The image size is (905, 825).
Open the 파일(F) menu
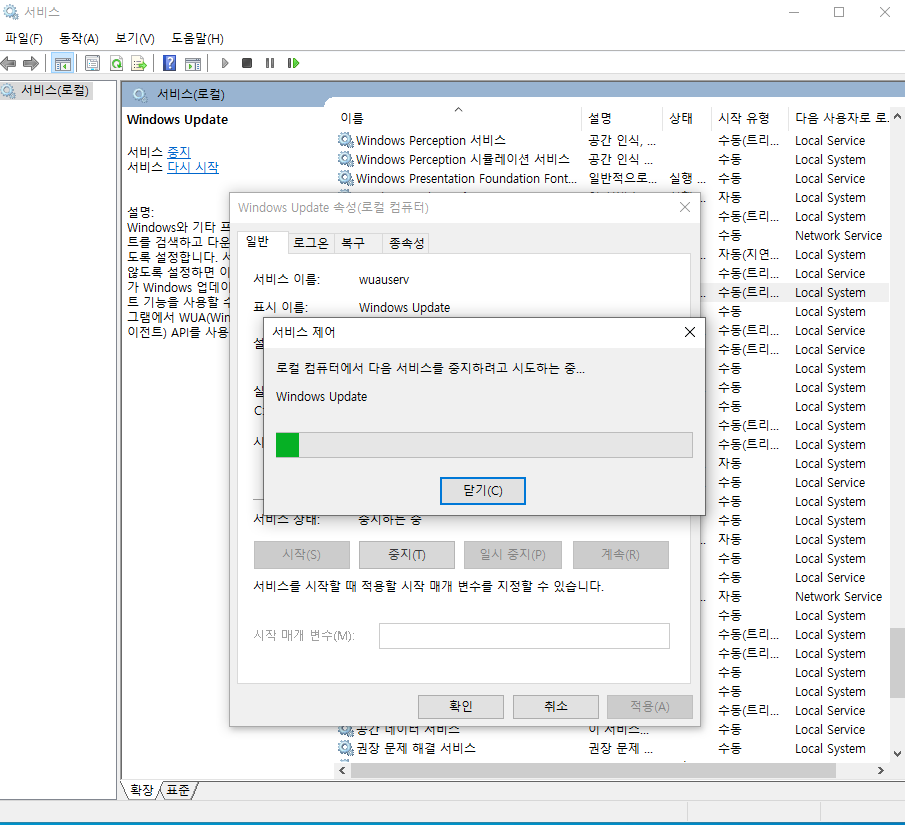tap(24, 39)
